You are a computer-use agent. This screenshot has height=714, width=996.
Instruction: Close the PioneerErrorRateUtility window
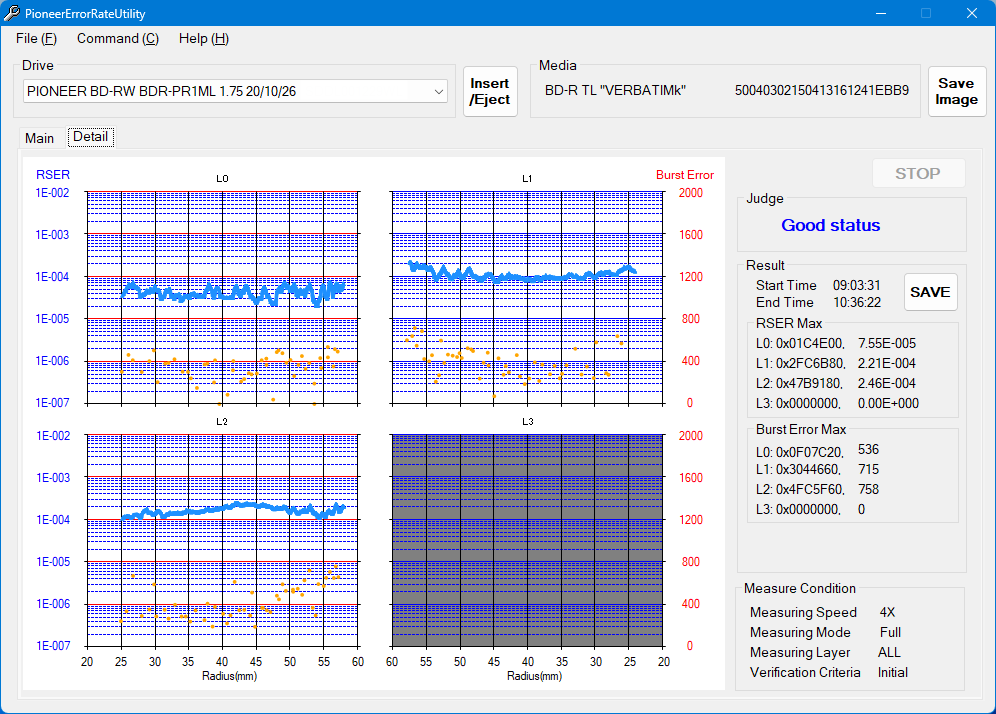pyautogui.click(x=971, y=13)
